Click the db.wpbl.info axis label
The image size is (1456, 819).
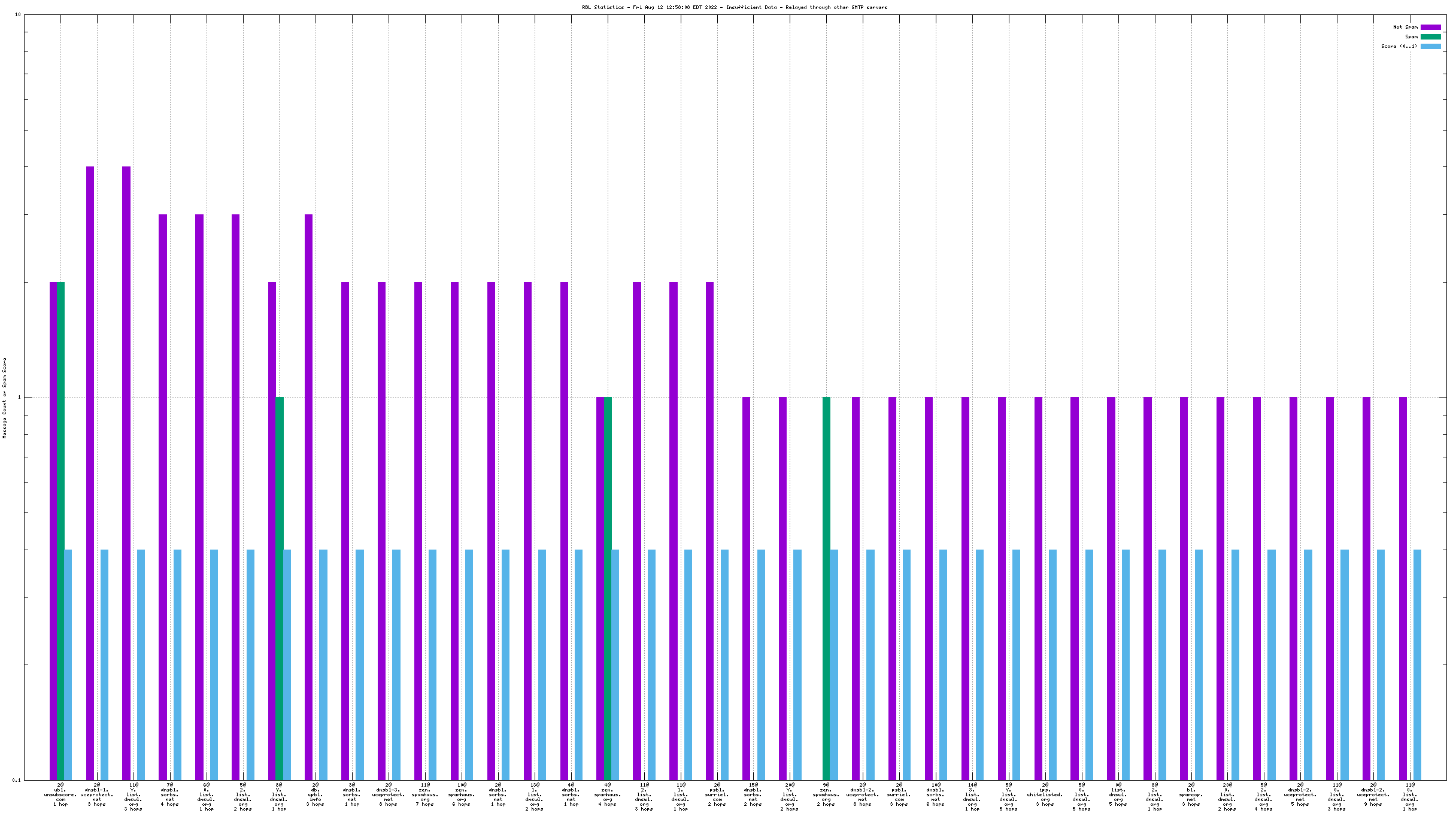tap(315, 794)
